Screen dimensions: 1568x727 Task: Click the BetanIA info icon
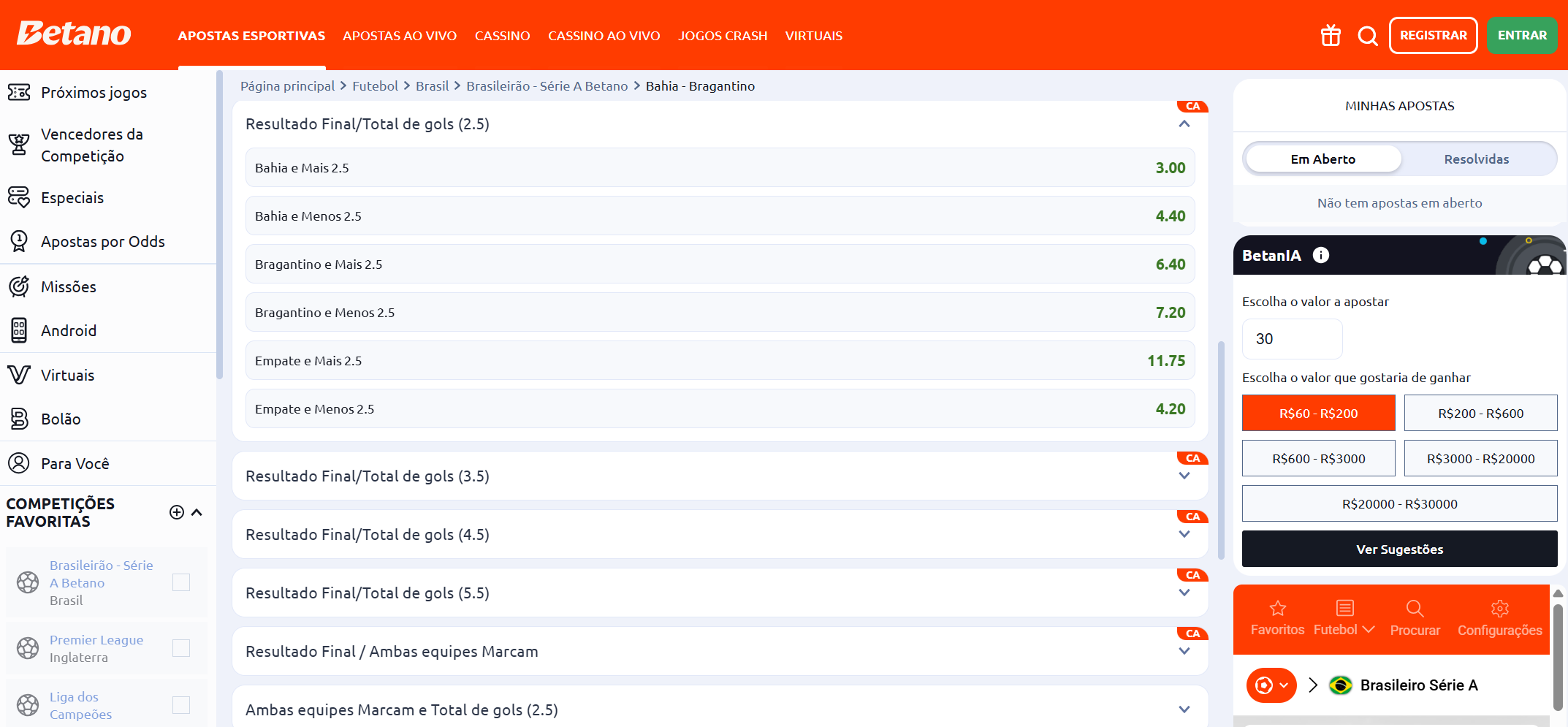(1320, 255)
